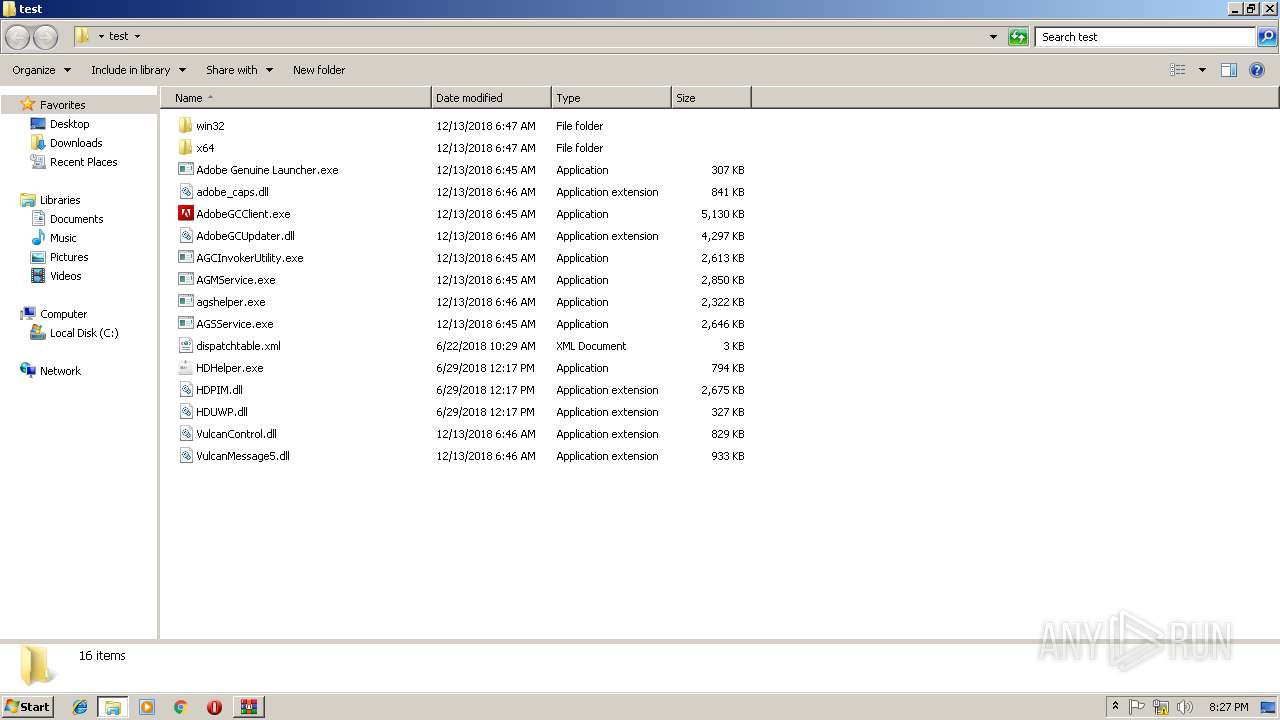Select Network in navigation pane
This screenshot has height=720, width=1280.
click(x=60, y=371)
